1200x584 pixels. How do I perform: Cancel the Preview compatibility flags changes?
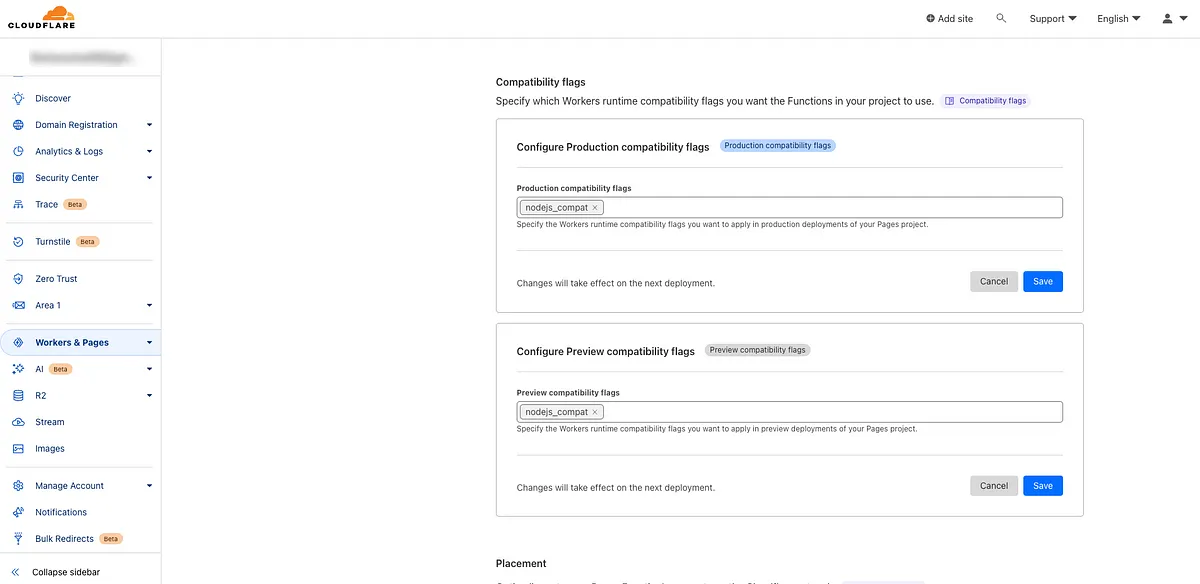993,486
